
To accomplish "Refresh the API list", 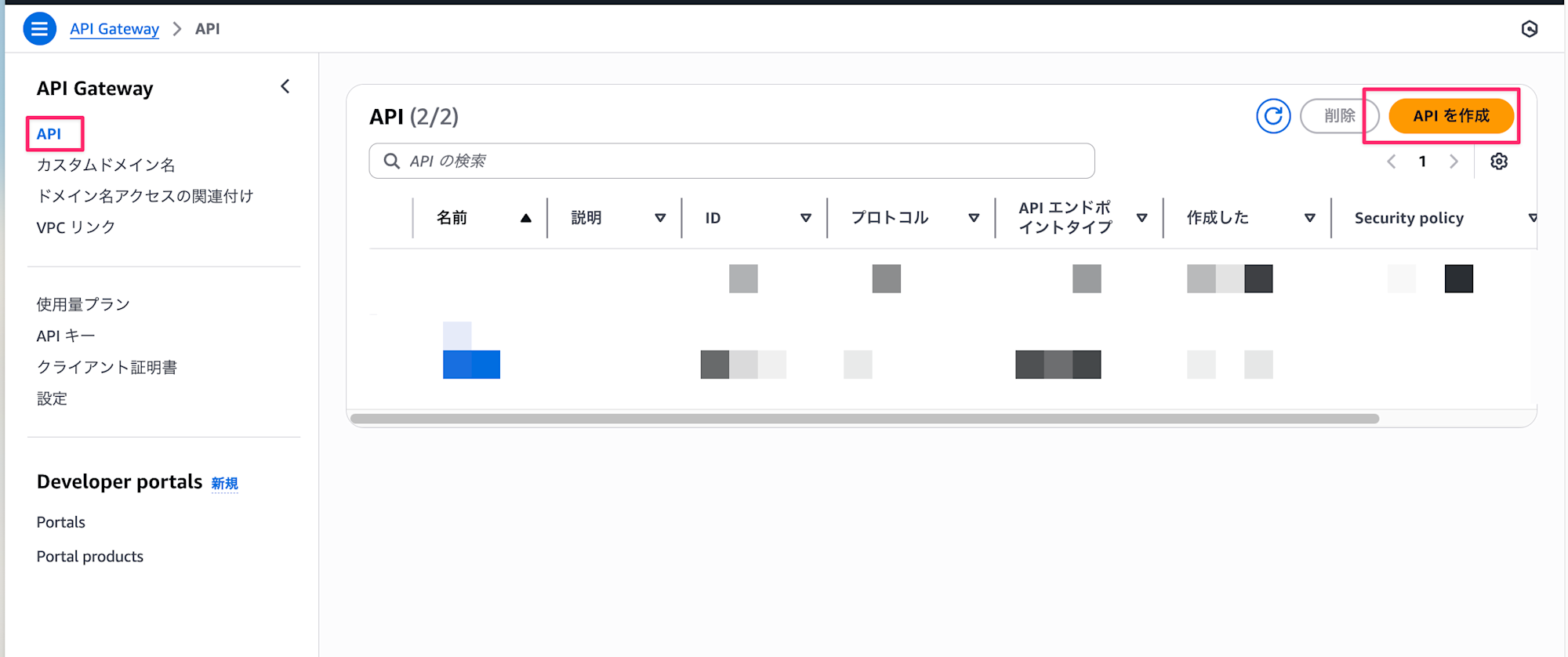I will [1273, 116].
